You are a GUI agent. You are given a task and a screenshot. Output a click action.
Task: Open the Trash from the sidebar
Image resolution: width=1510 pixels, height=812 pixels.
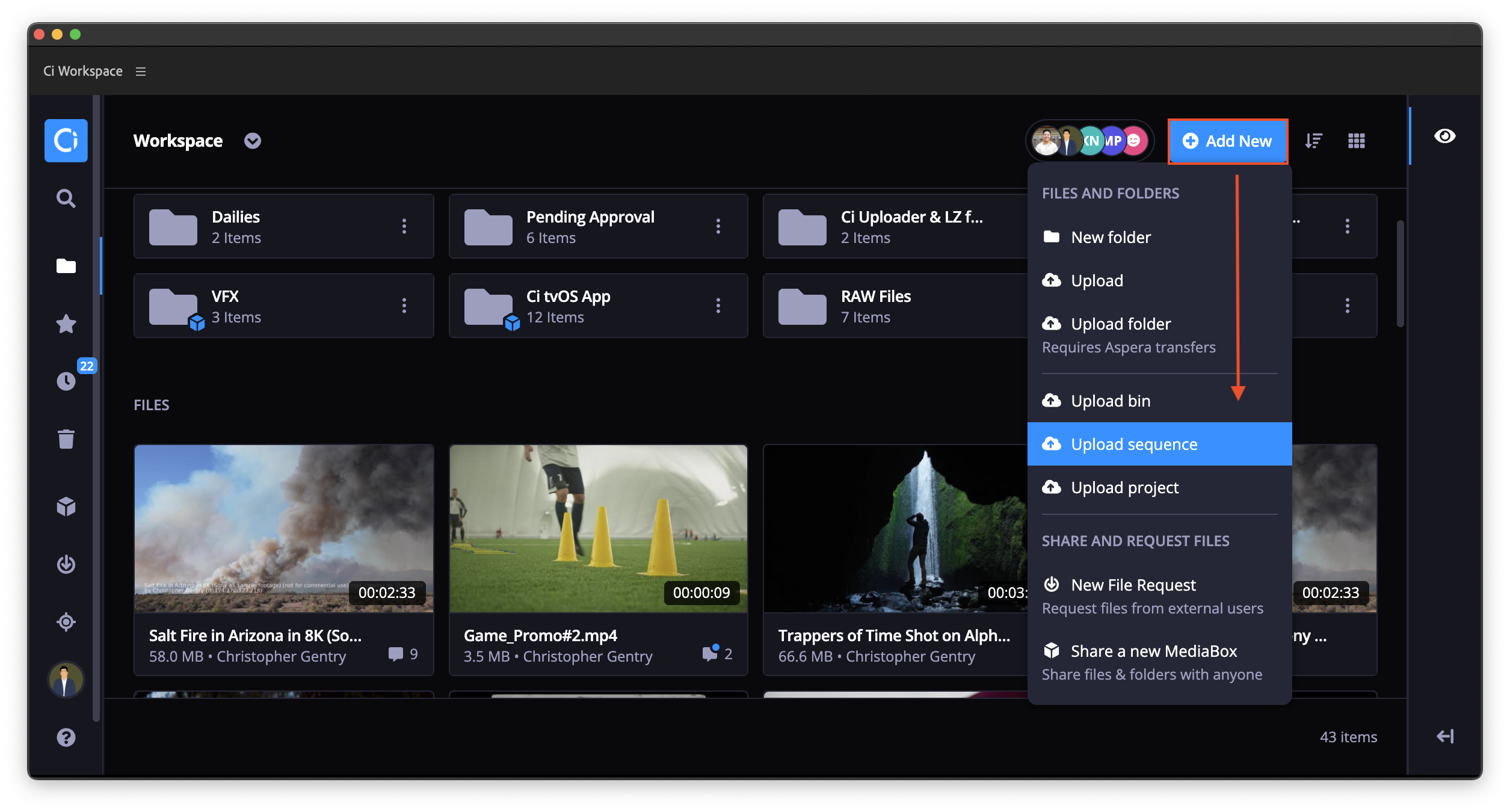(x=66, y=438)
